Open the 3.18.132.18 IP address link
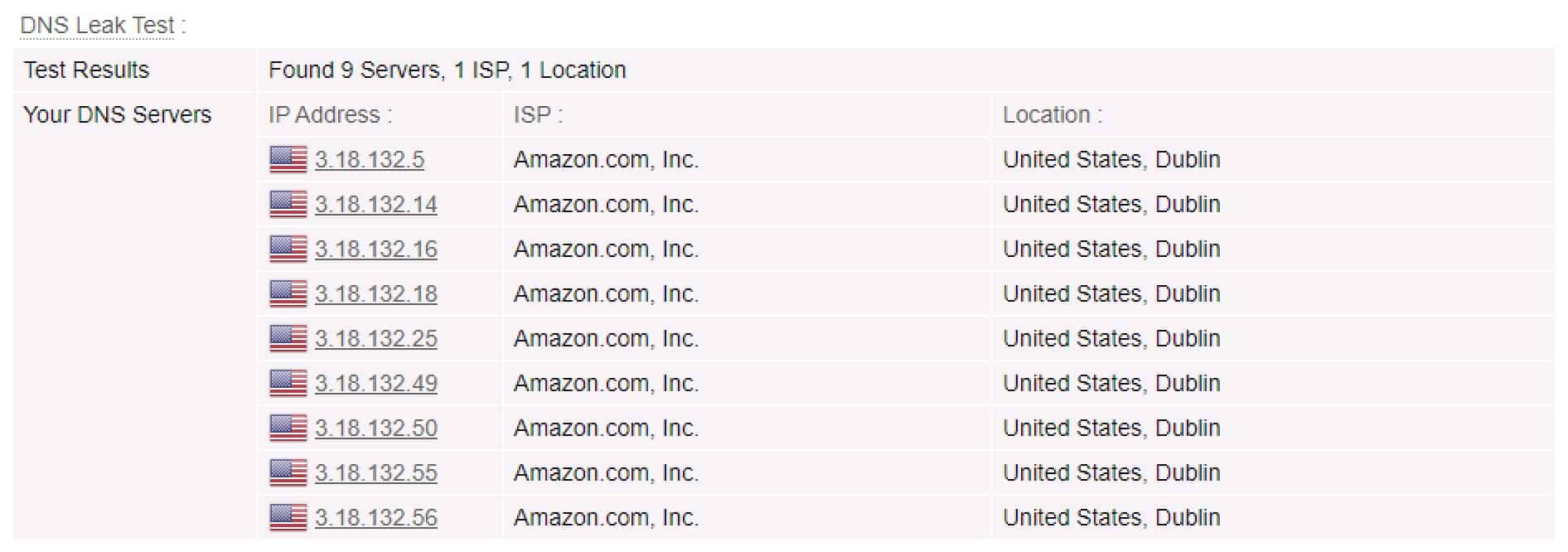The image size is (1568, 552). coord(376,293)
